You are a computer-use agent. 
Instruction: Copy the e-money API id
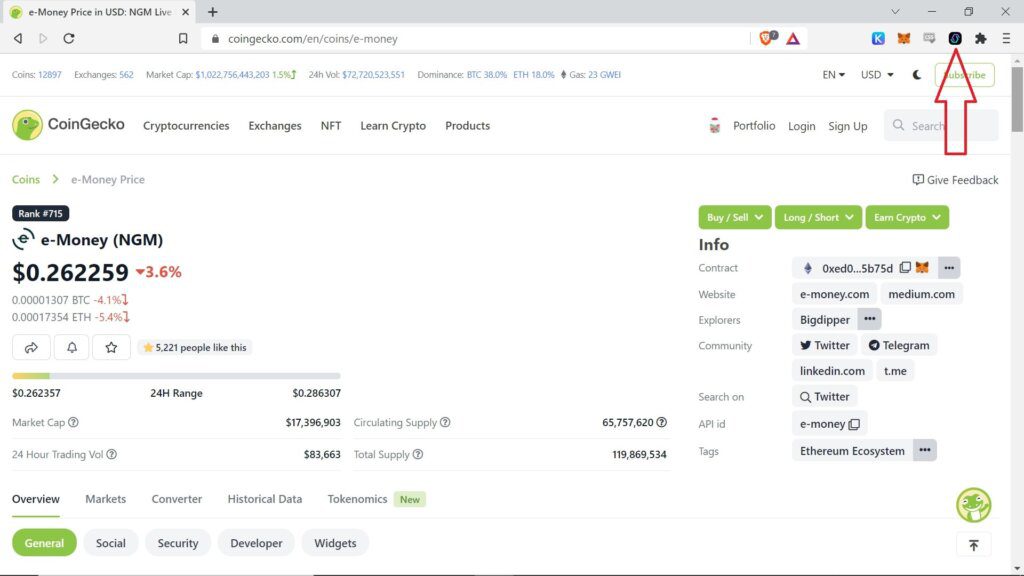(x=854, y=424)
